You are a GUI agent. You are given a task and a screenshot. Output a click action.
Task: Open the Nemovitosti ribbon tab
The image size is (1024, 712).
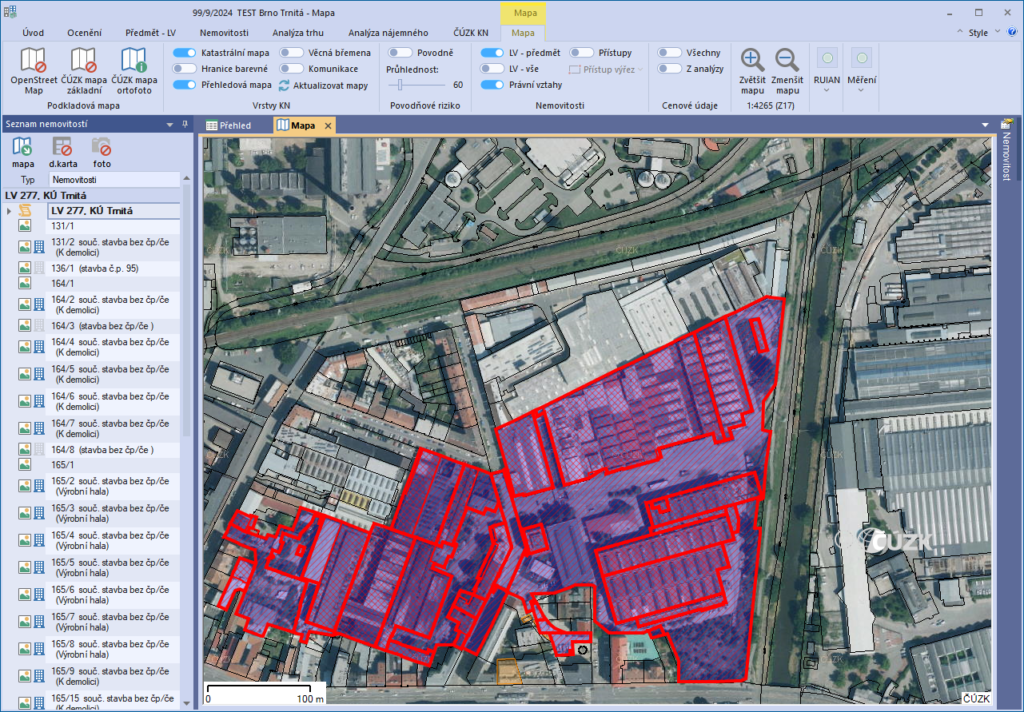[x=224, y=33]
